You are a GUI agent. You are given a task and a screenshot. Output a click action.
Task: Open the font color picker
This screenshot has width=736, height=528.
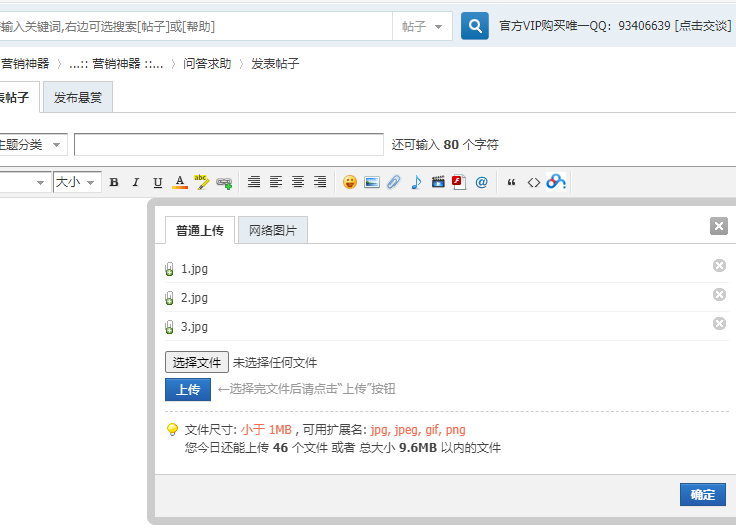point(180,182)
